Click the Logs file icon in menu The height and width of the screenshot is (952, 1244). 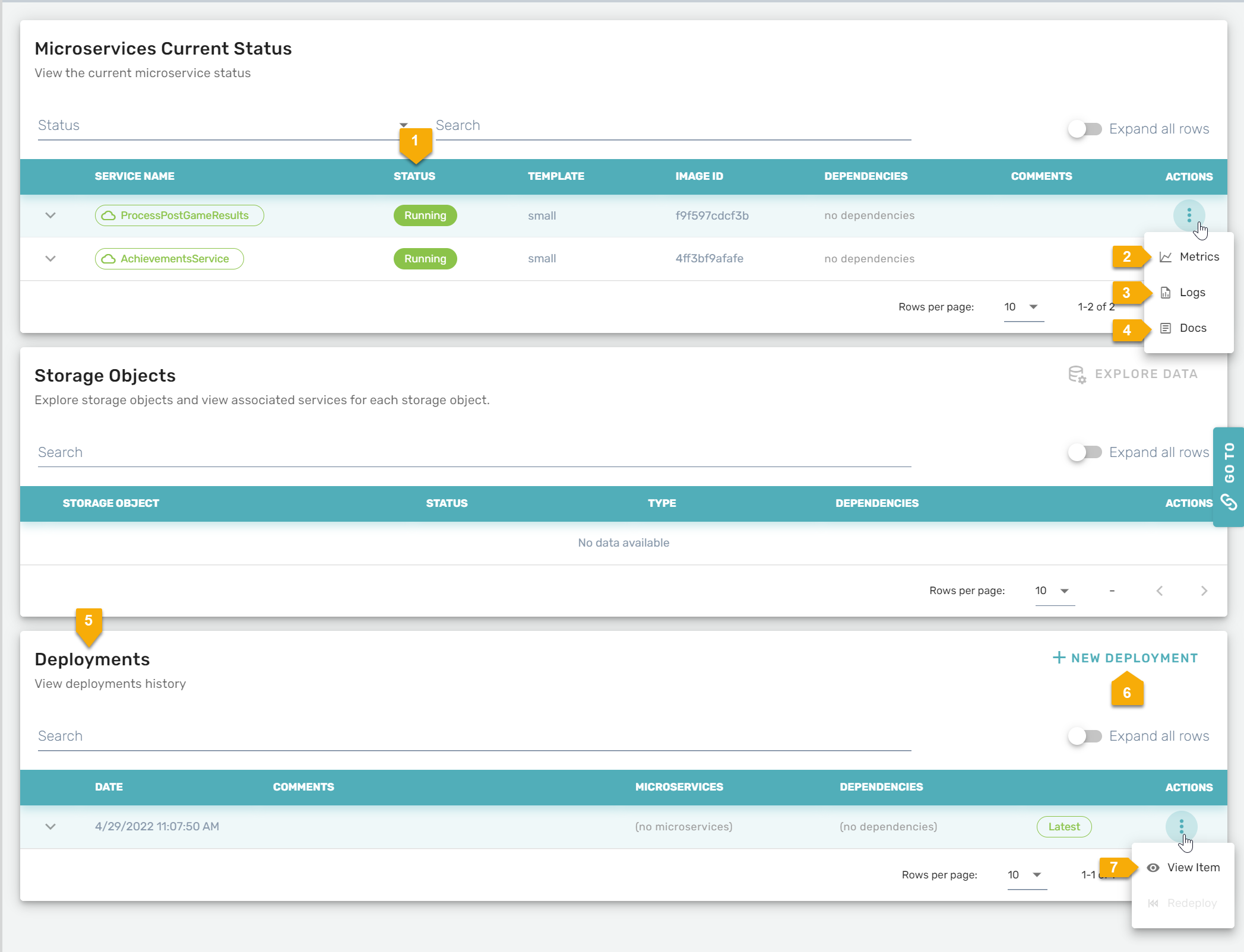(x=1166, y=293)
